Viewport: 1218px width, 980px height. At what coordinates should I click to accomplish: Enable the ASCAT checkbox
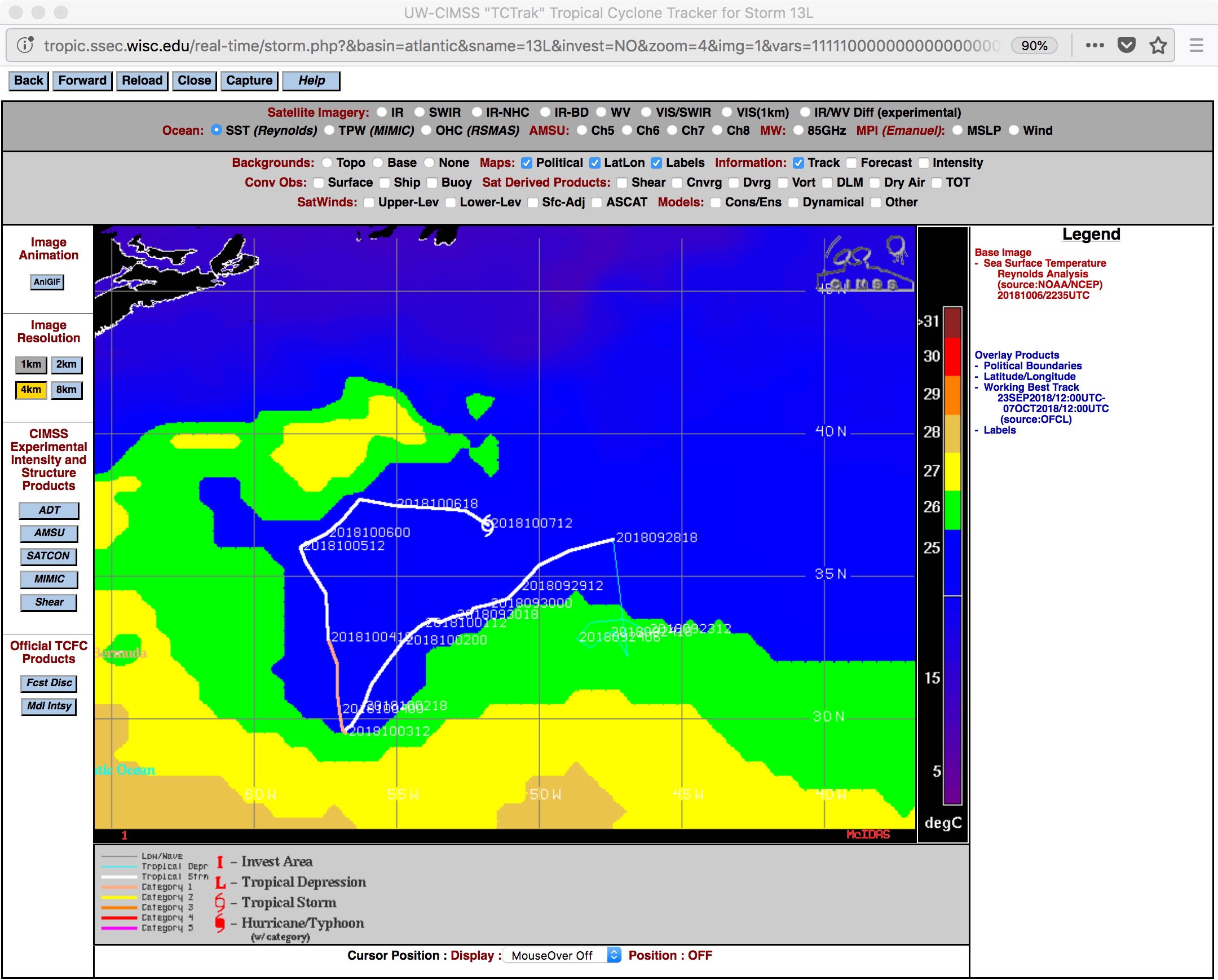tap(597, 202)
